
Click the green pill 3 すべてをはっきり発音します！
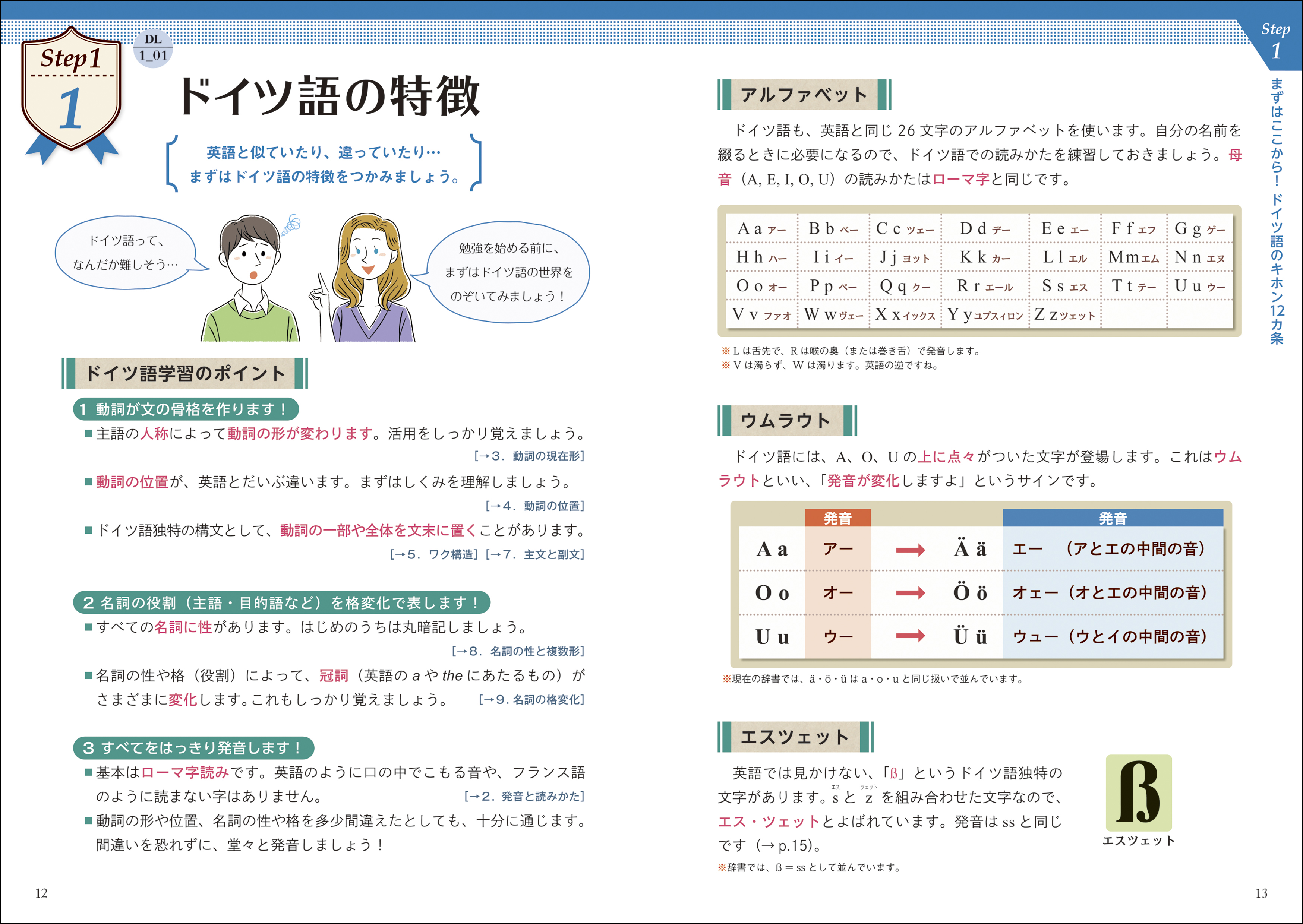point(193,748)
